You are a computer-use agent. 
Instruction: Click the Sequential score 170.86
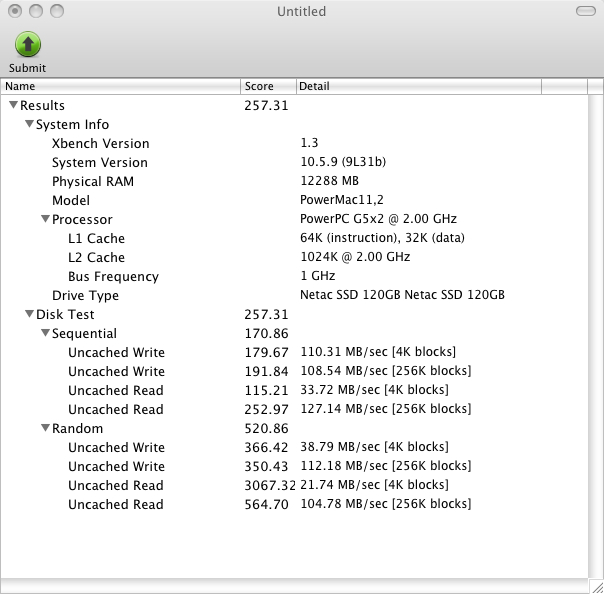tap(266, 333)
